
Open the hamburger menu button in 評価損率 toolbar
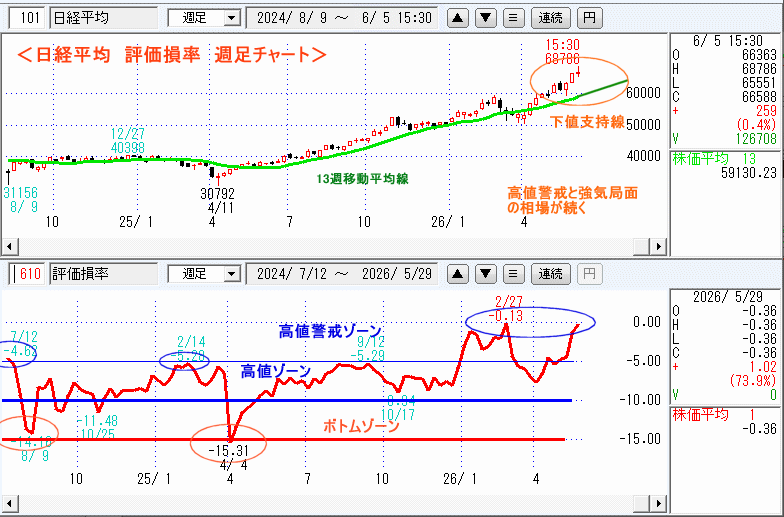[513, 274]
